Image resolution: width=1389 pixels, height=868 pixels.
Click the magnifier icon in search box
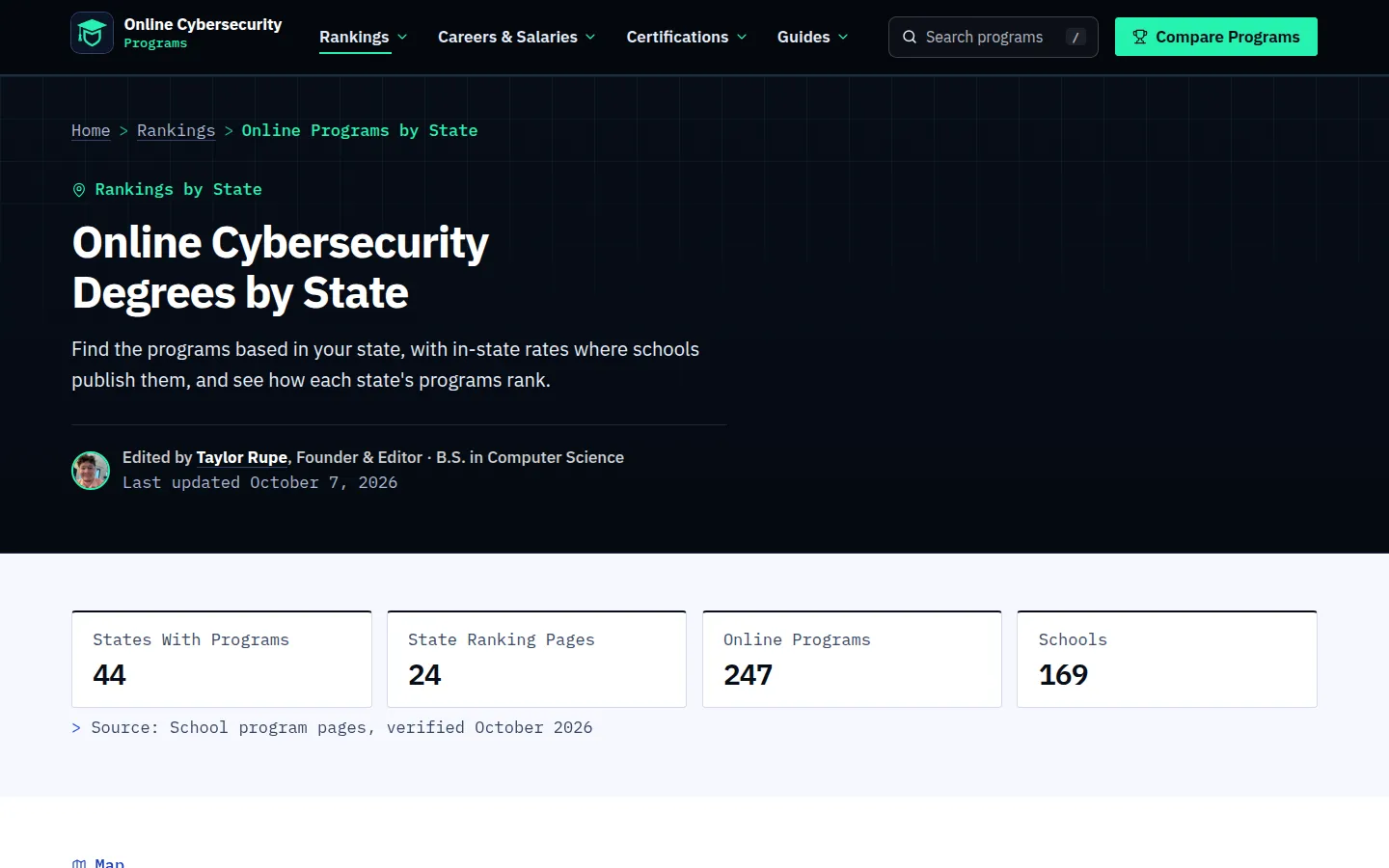point(909,37)
